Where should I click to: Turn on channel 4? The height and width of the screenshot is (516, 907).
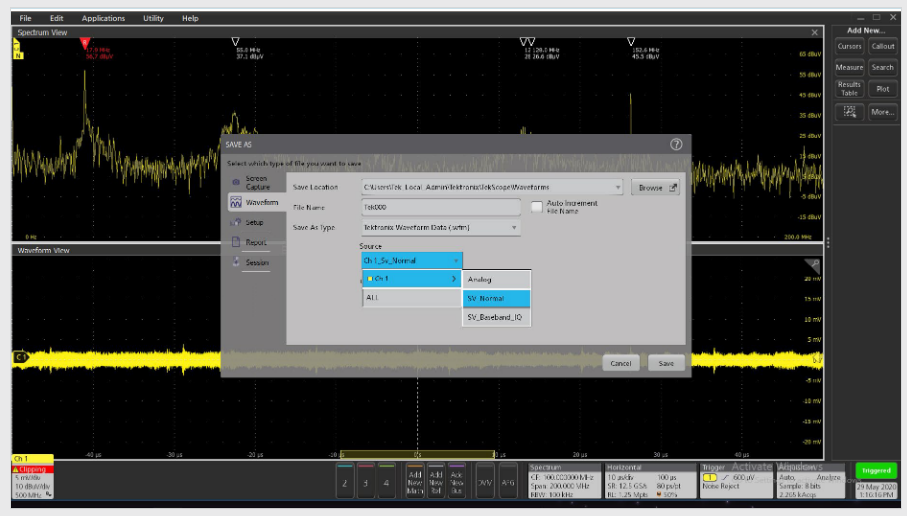[x=387, y=481]
